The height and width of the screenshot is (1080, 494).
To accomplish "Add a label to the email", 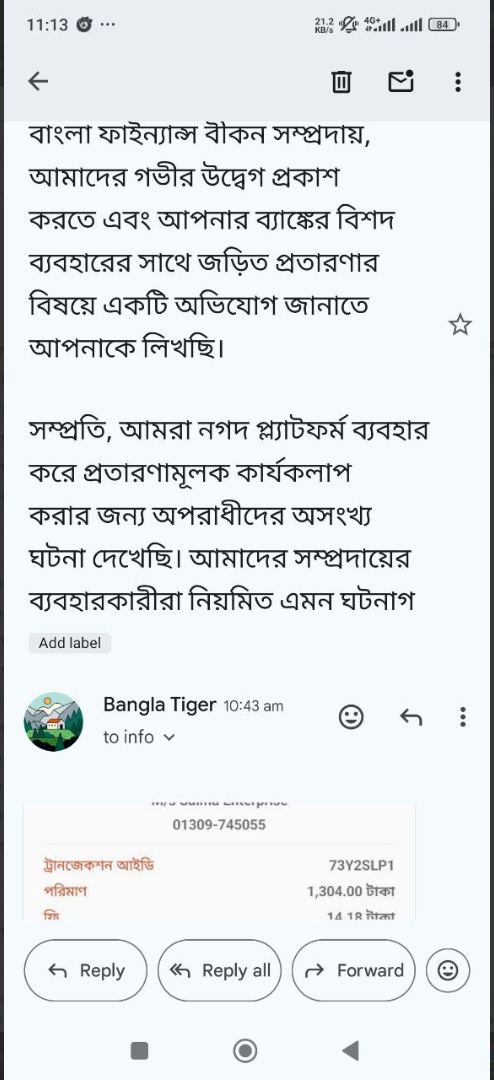I will point(70,643).
